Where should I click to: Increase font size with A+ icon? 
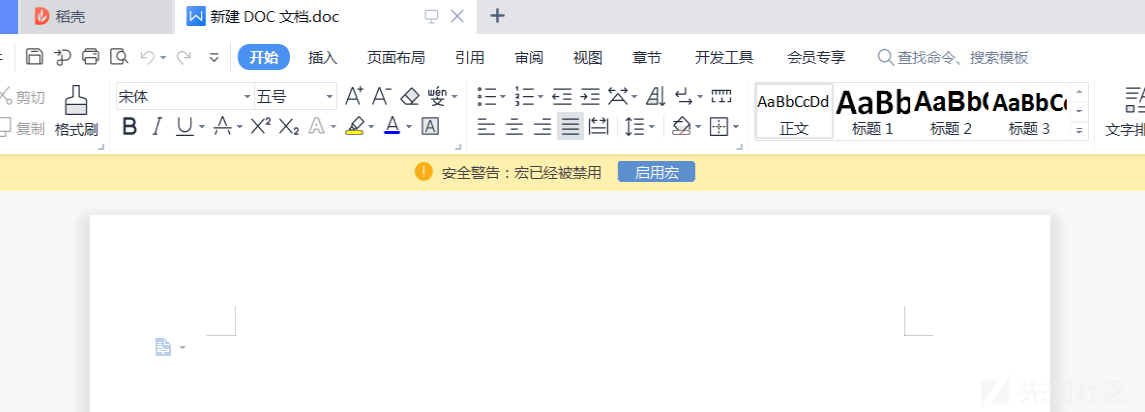tap(354, 97)
